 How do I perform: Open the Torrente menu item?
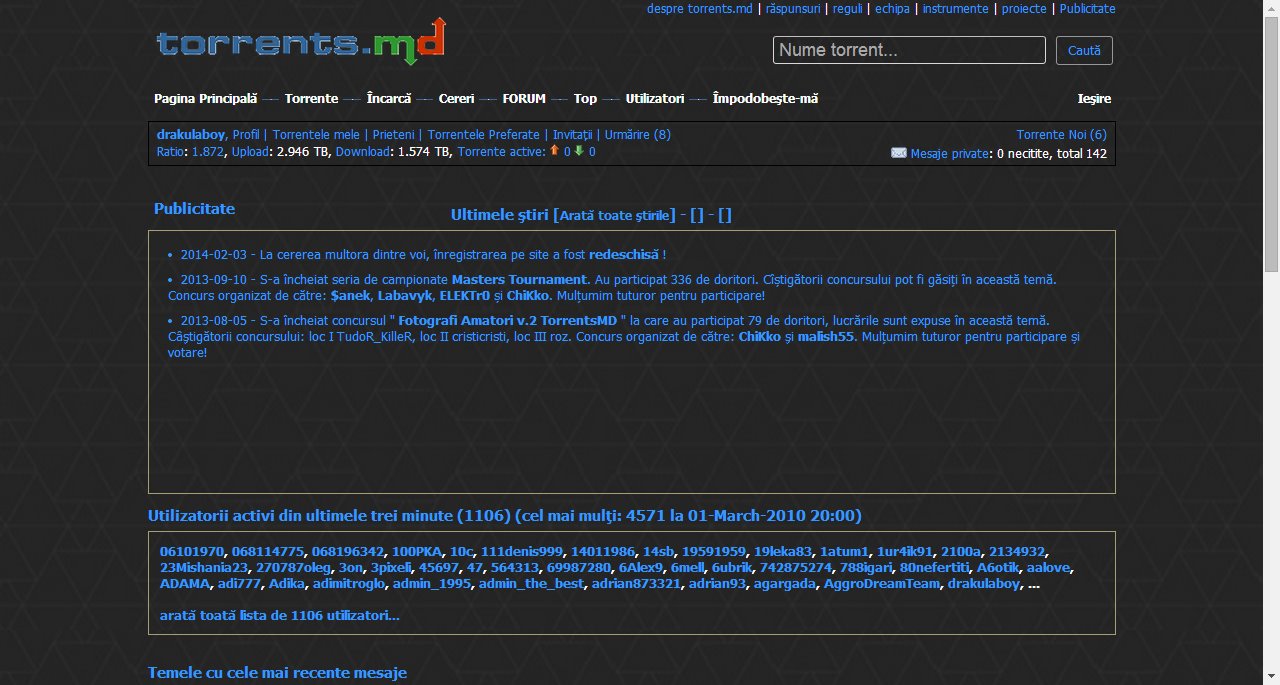pos(311,99)
